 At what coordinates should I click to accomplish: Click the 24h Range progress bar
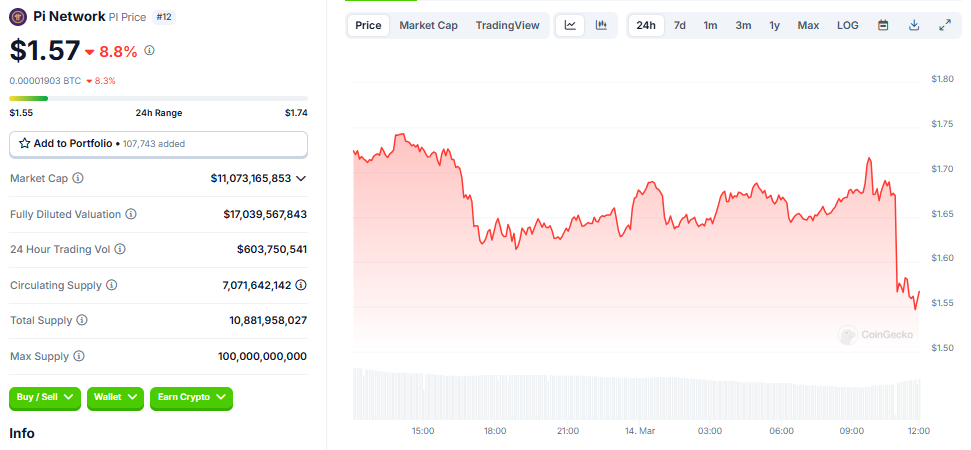[158, 98]
